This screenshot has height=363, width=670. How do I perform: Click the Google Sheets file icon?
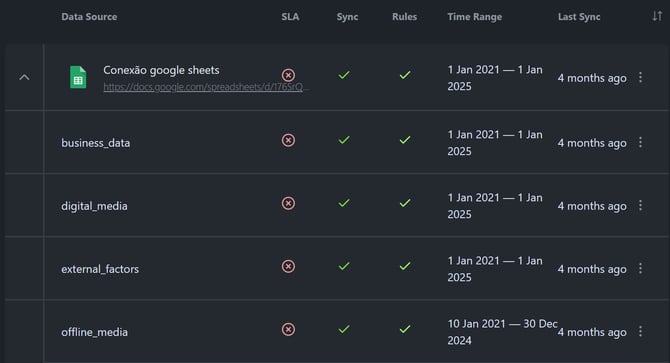click(x=78, y=77)
